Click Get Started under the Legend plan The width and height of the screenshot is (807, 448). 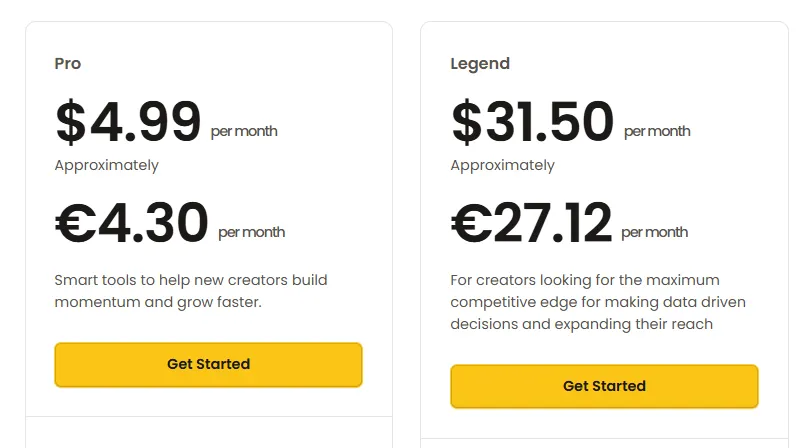604,387
